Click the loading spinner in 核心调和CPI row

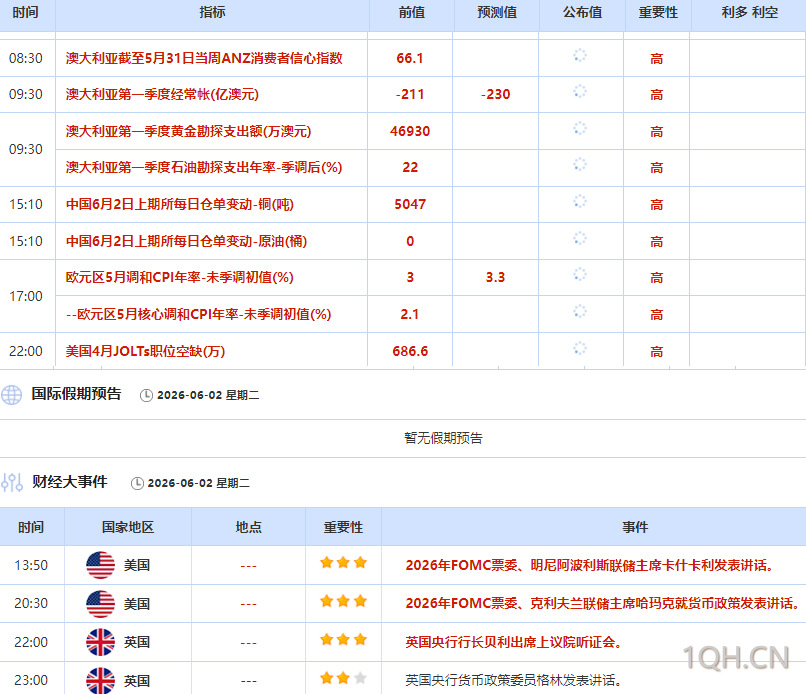pyautogui.click(x=580, y=312)
